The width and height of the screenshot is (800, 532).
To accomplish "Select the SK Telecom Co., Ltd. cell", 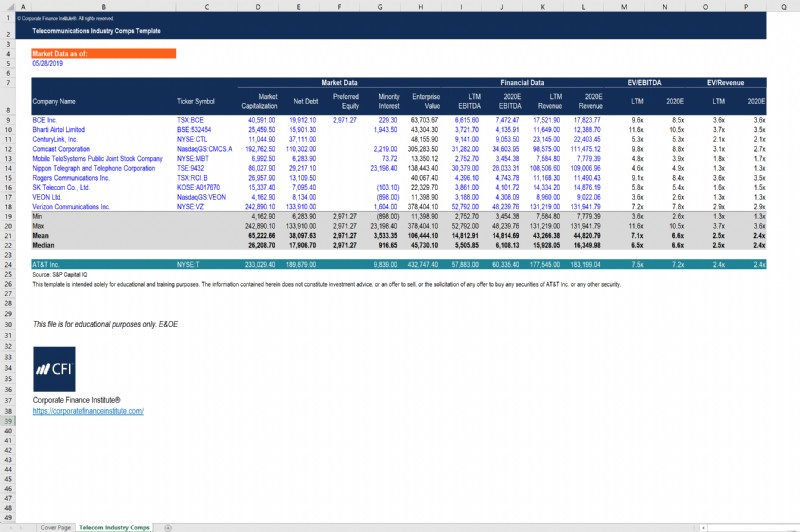I will 61,188.
